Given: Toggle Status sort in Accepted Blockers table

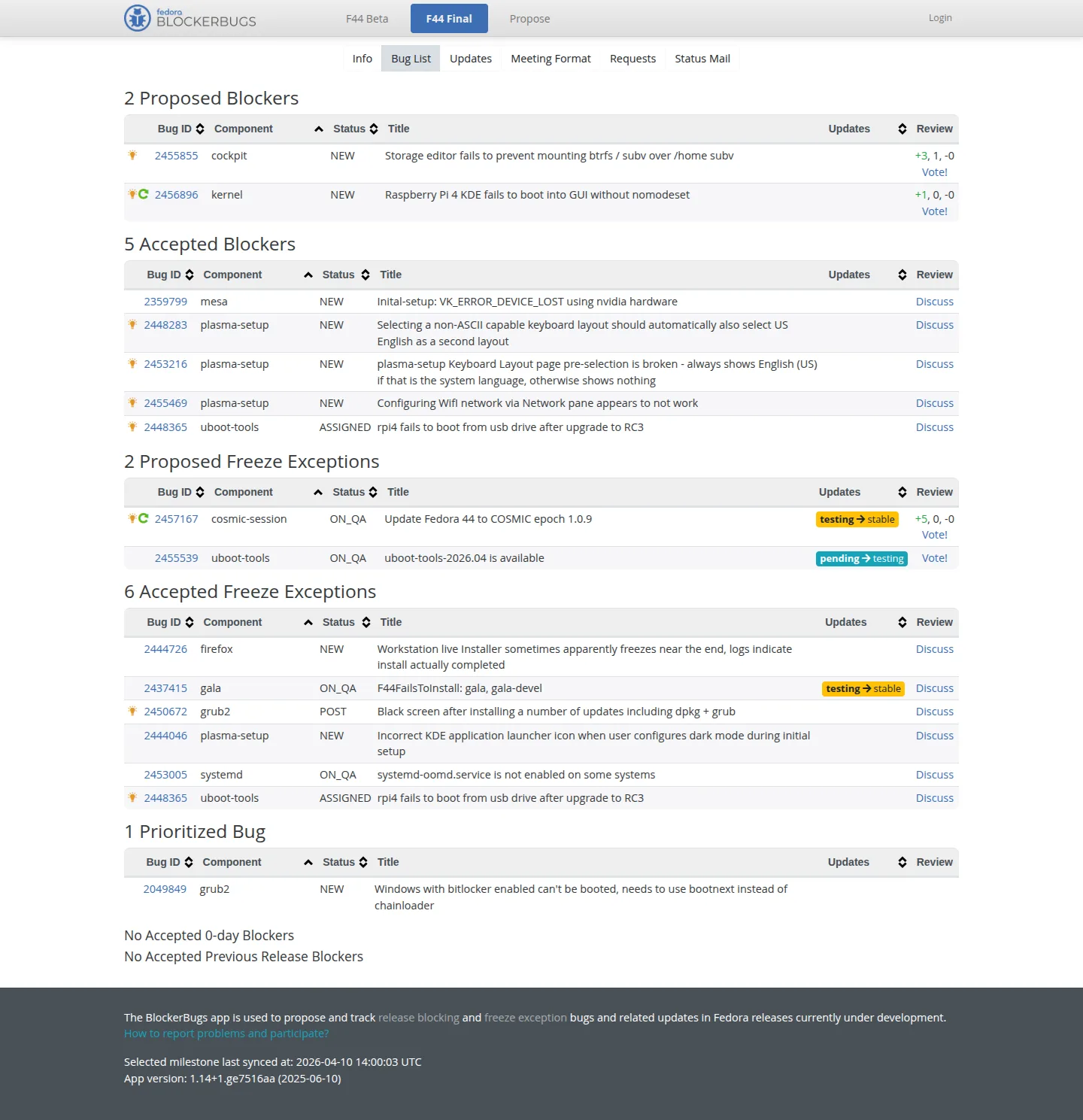Looking at the screenshot, I should pos(366,275).
